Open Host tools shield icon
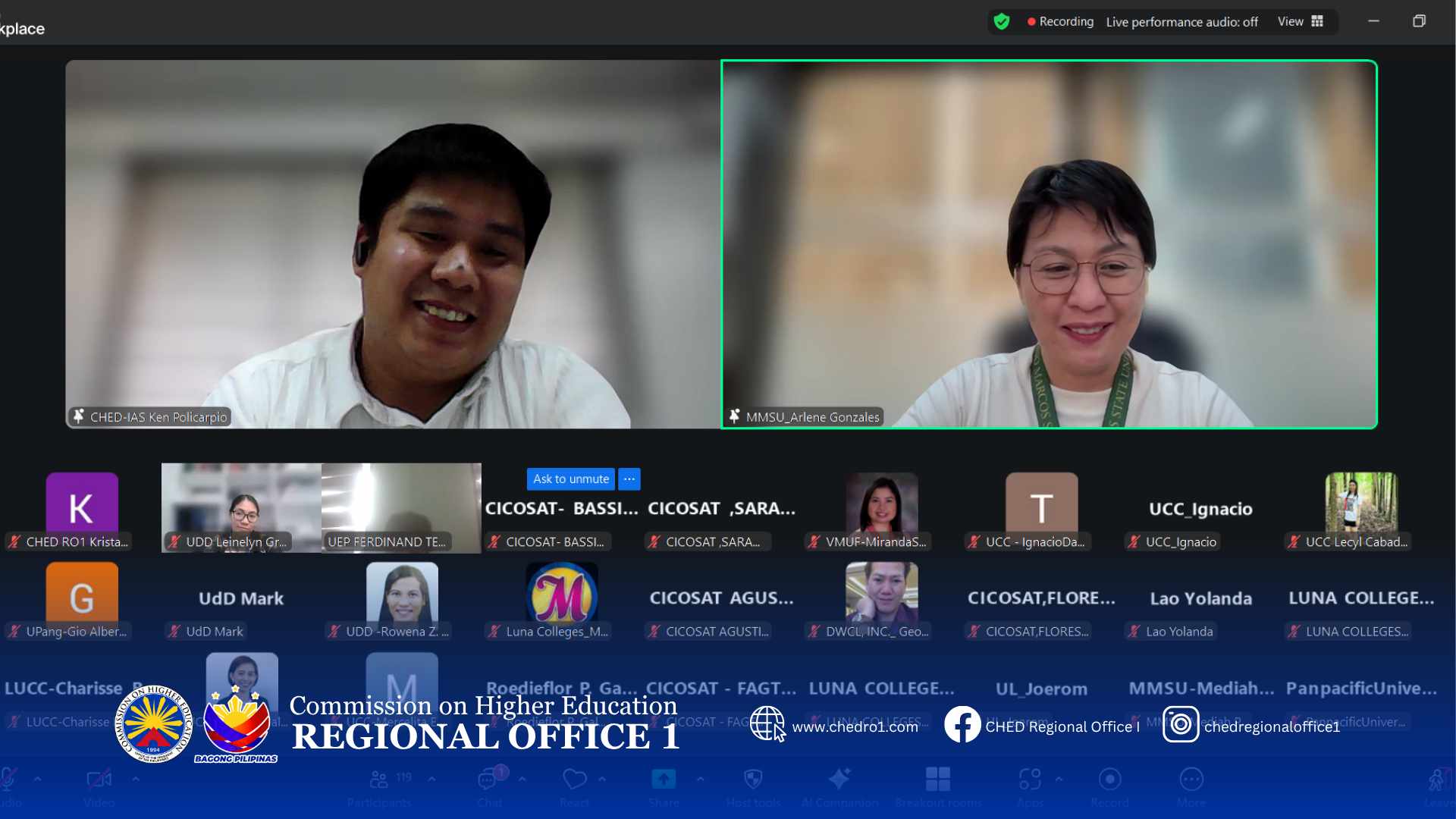The image size is (1456, 819). click(x=753, y=780)
